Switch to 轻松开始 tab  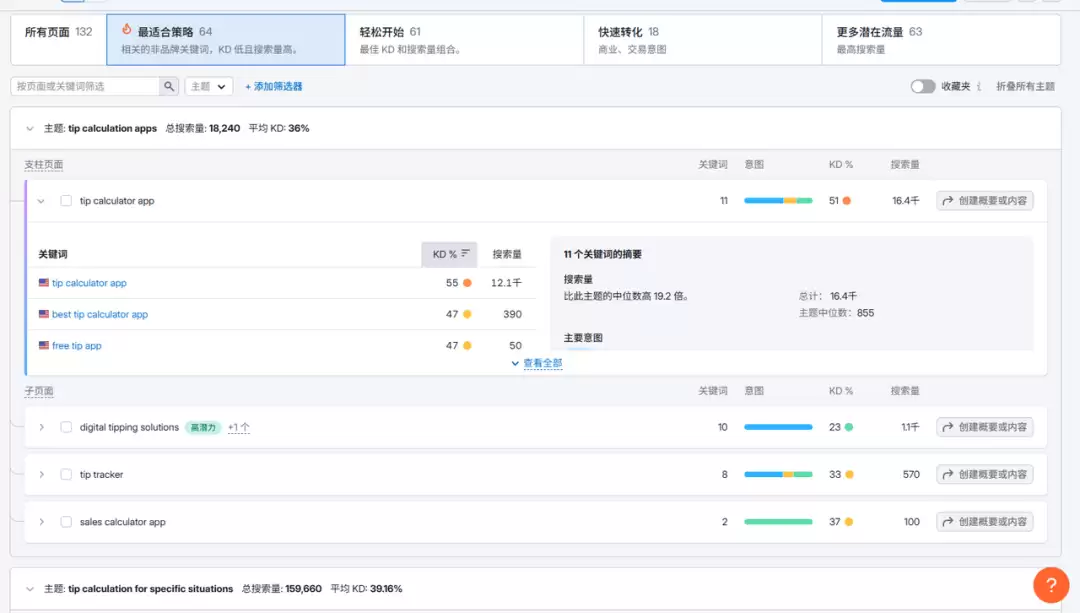coord(464,40)
